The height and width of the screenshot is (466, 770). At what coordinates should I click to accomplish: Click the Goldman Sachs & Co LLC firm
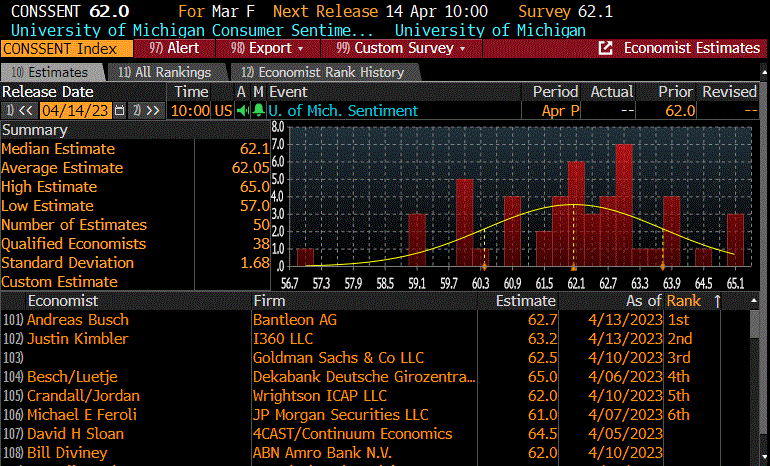(x=338, y=358)
